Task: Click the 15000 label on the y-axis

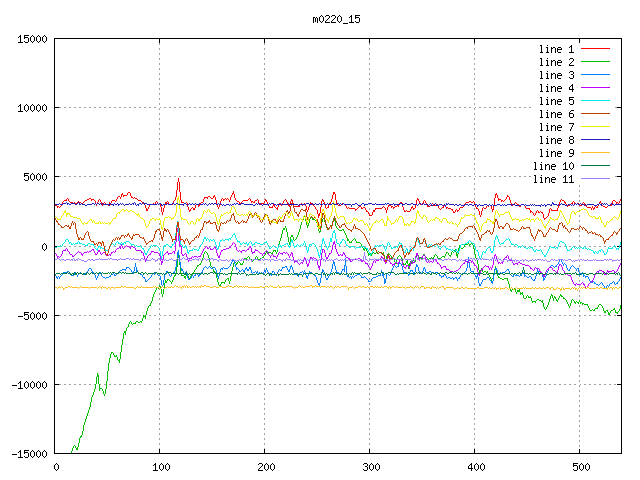Action: pyautogui.click(x=31, y=39)
